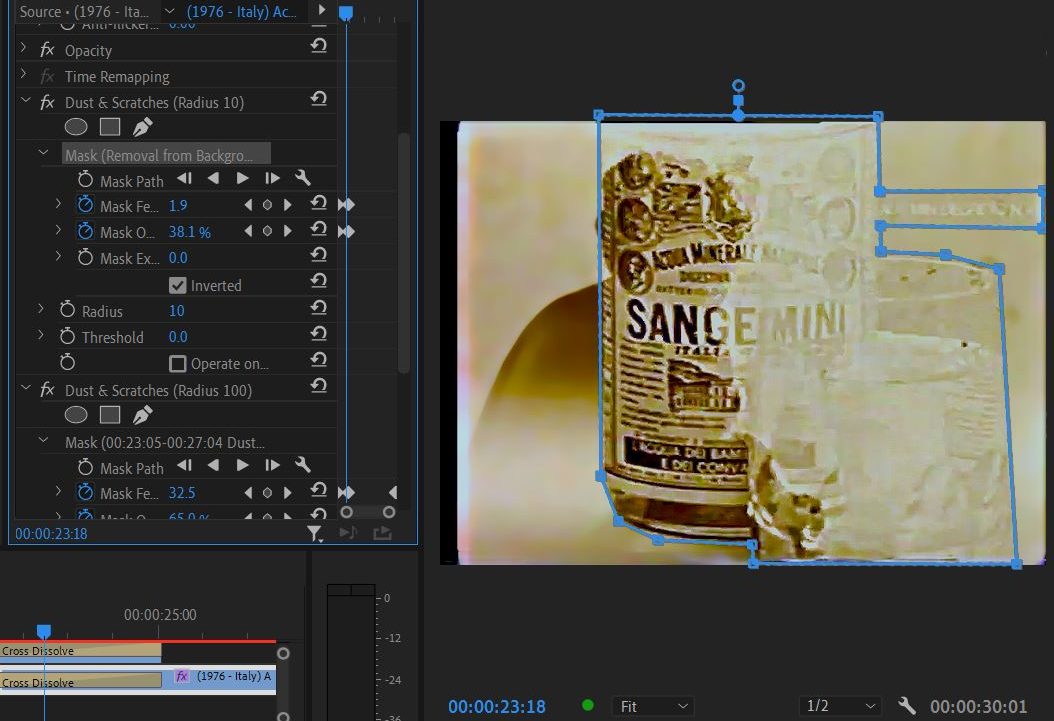Image resolution: width=1054 pixels, height=721 pixels.
Task: Click Program Monitor timecode 00:00:23:18
Action: [x=497, y=707]
